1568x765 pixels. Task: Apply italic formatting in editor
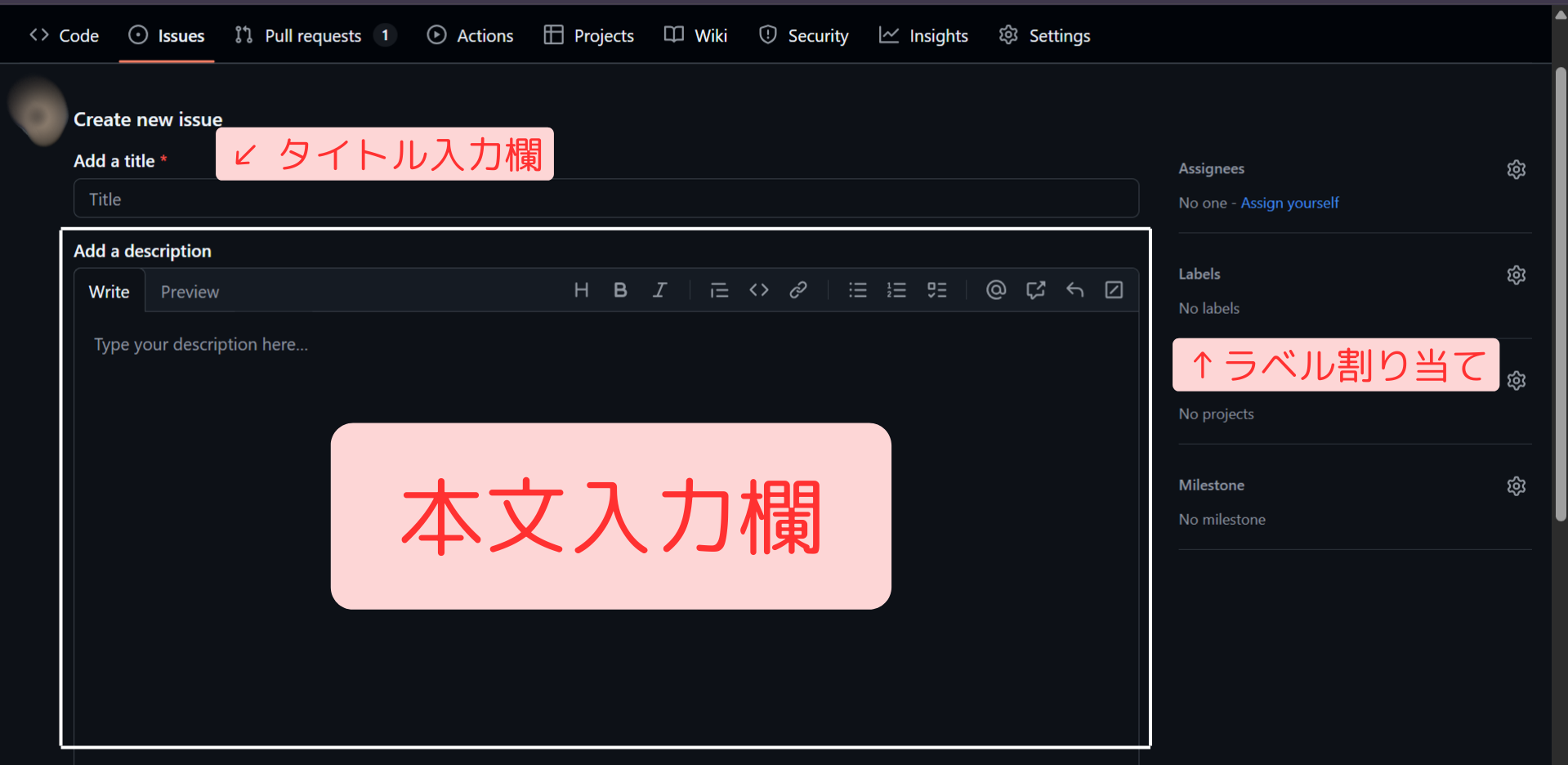(659, 290)
